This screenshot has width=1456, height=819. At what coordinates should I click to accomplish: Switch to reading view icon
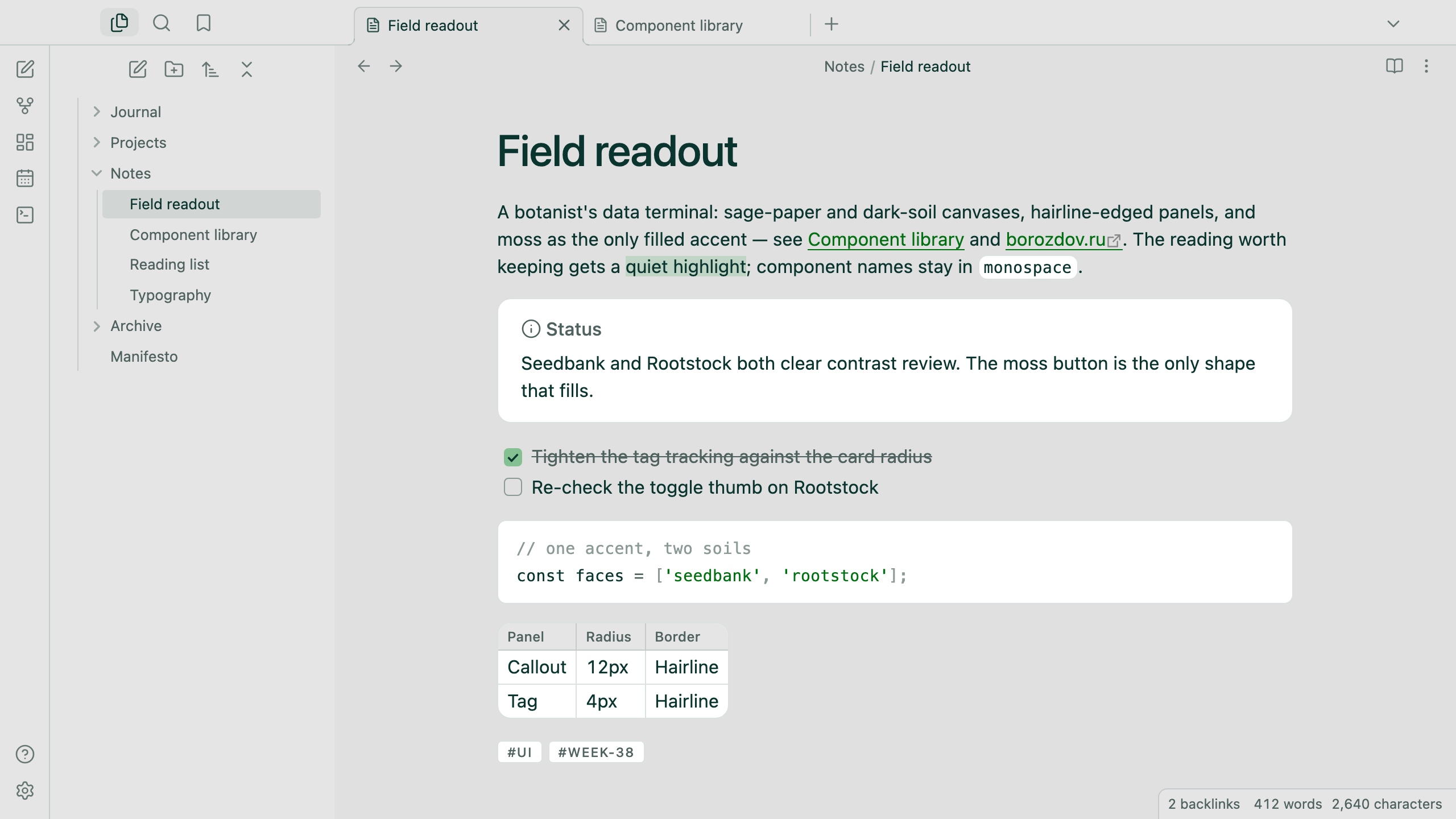1395,67
